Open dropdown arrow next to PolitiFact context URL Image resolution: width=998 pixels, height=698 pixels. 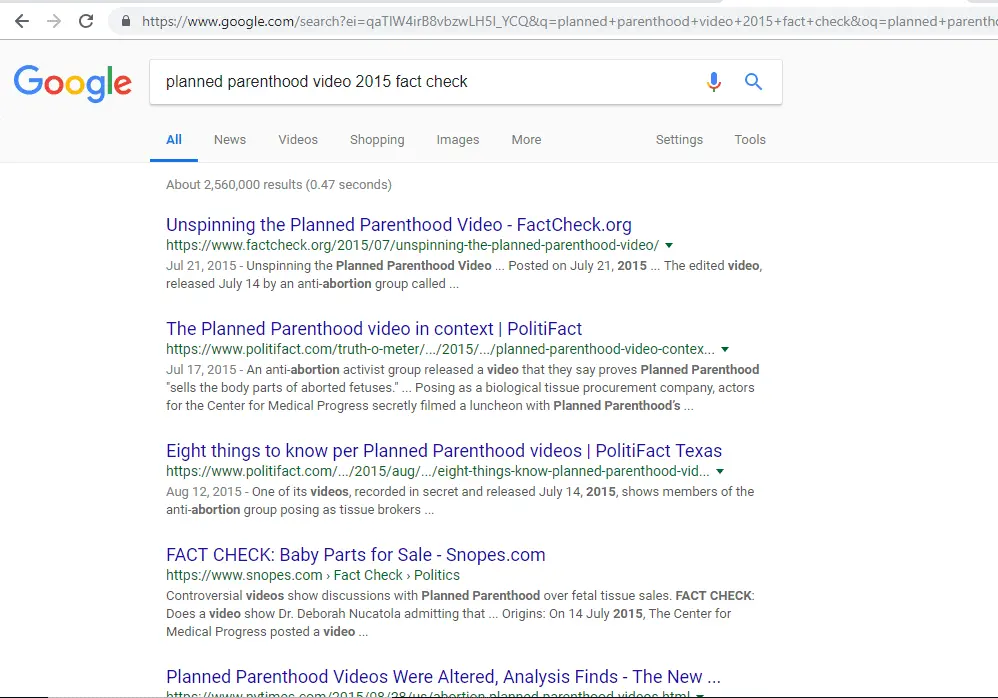point(725,350)
